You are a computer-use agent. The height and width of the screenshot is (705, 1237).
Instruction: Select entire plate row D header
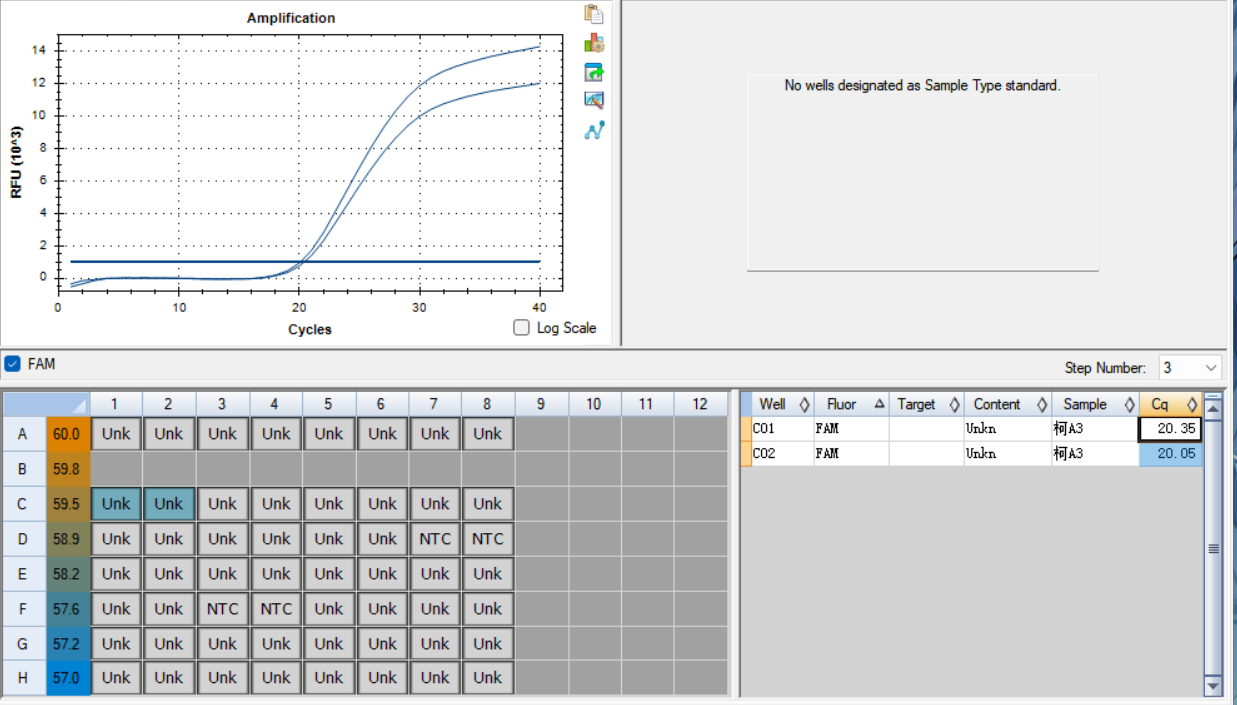(22, 539)
